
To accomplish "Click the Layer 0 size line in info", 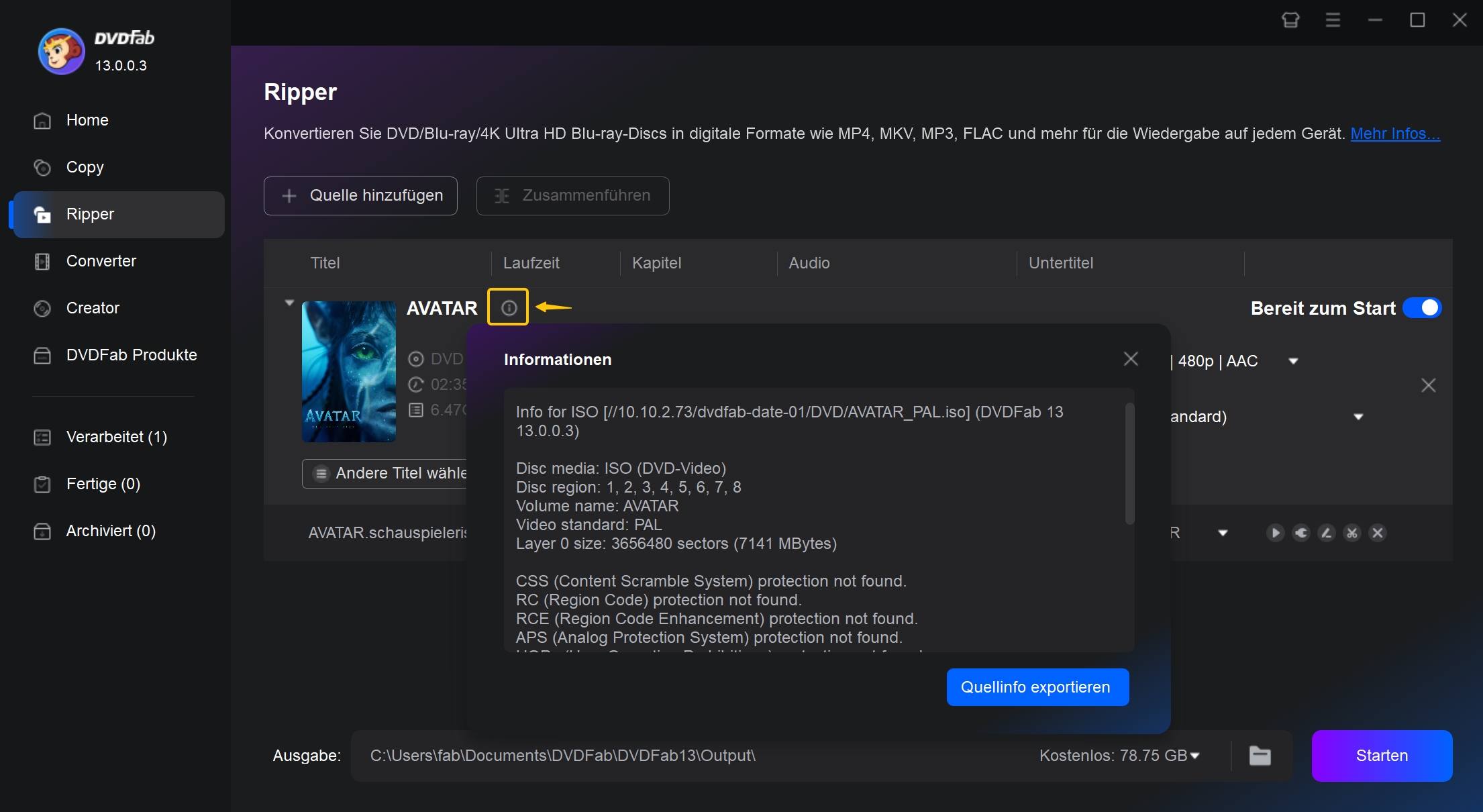I will (x=676, y=544).
